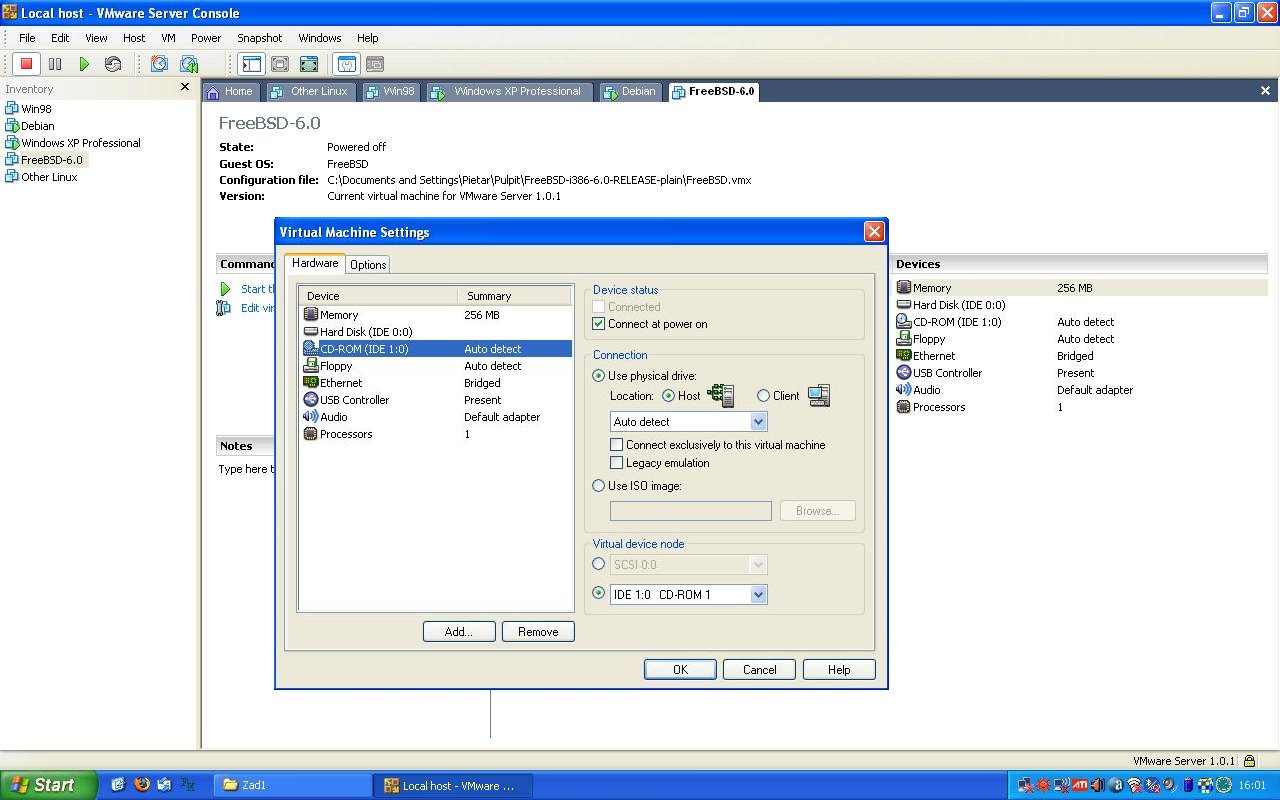Open the IDE 1:0 CD-ROM 1 dropdown
The image size is (1280, 800).
click(758, 594)
